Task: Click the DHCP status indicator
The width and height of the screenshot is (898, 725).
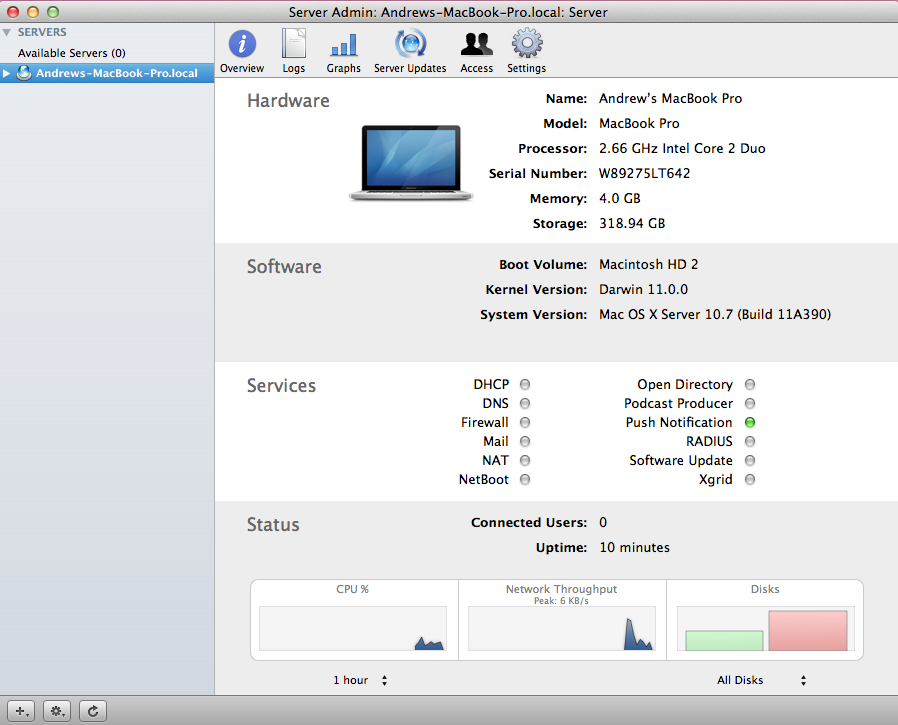Action: click(x=525, y=384)
